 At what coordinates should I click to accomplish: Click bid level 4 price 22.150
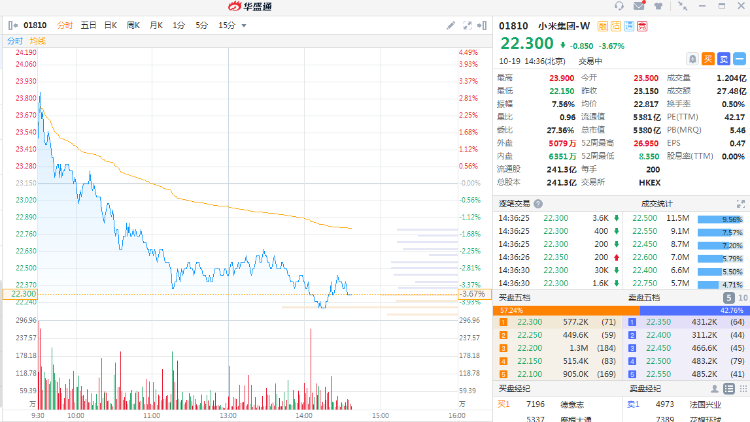pyautogui.click(x=529, y=361)
